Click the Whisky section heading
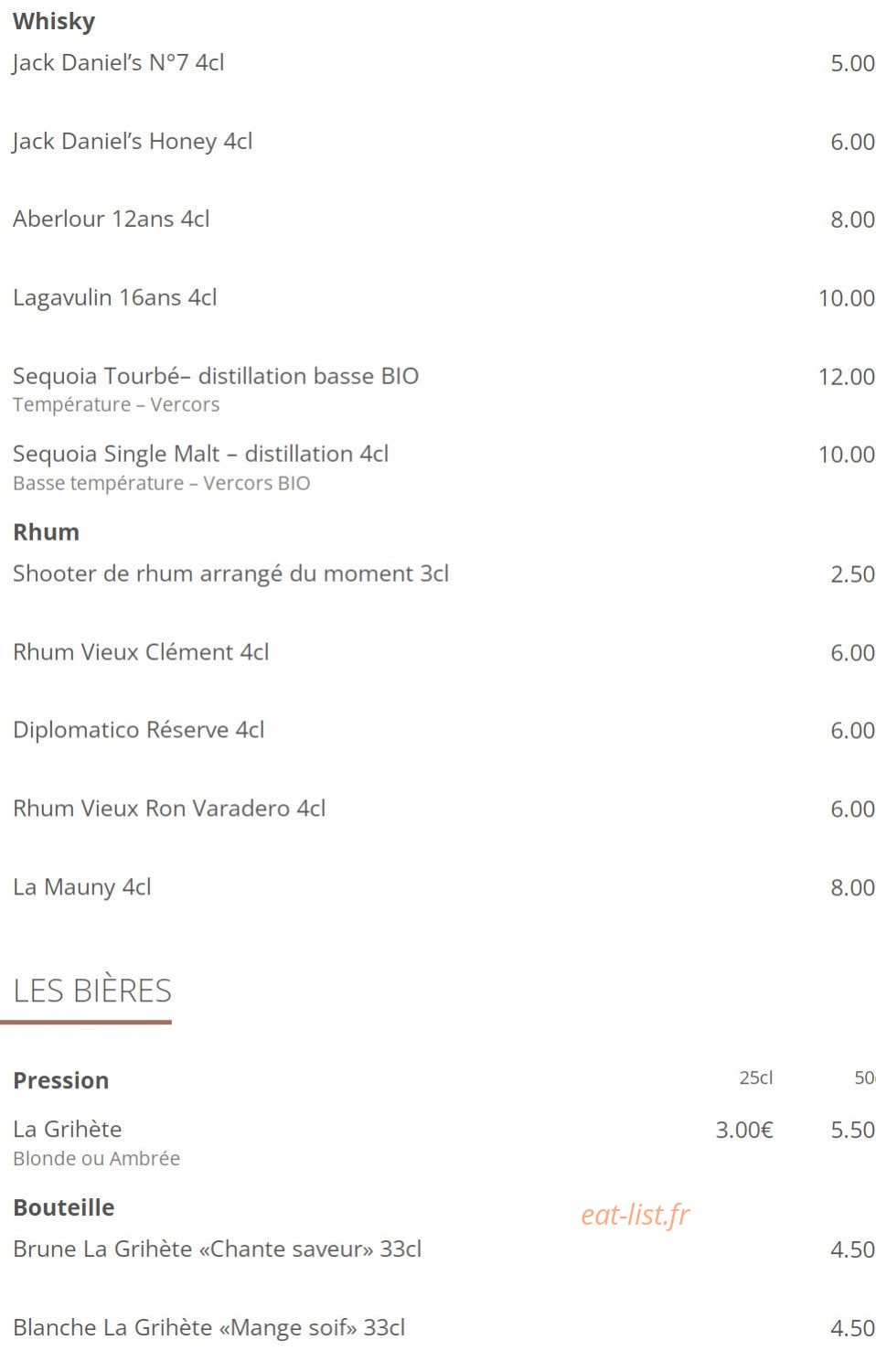Screen dimensions: 876x1372 tap(54, 22)
